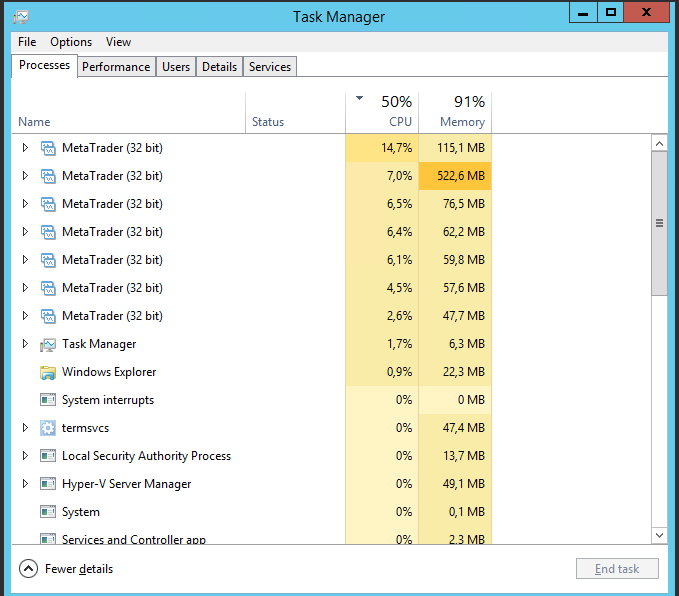
Task: Select the Windows Explorer folder icon
Action: [48, 372]
